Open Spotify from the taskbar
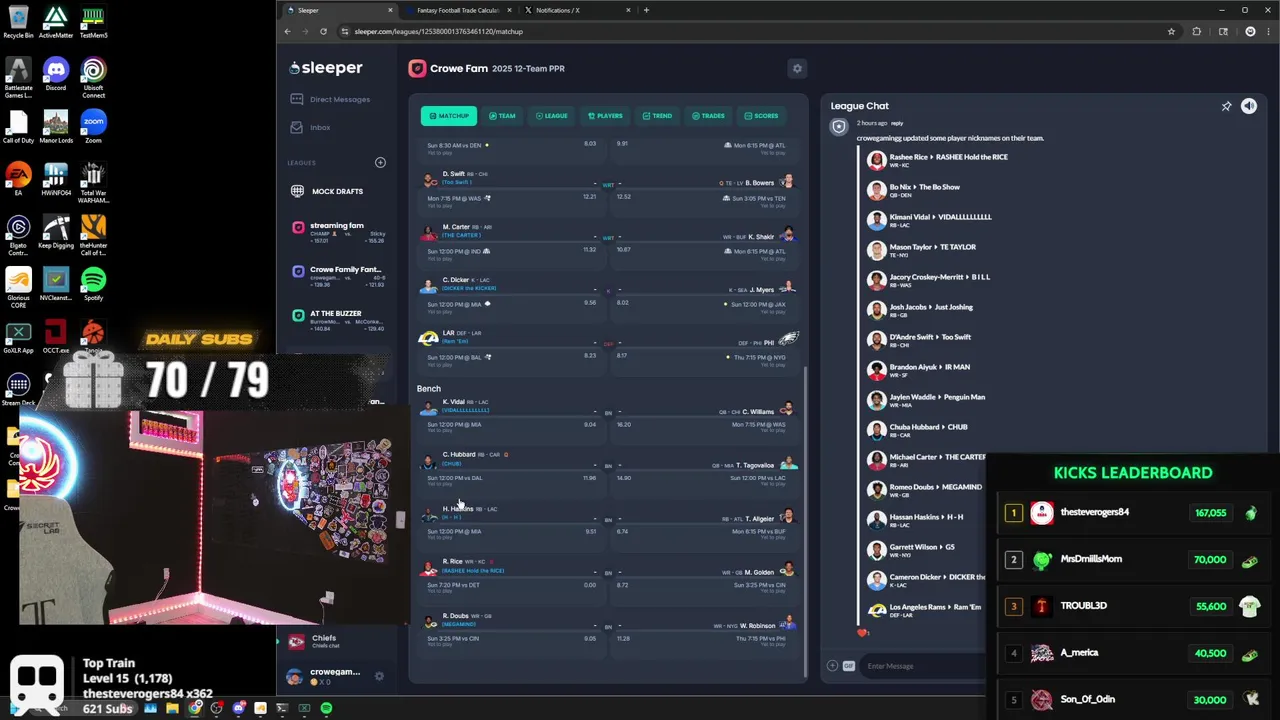This screenshot has width=1280, height=720. pos(326,708)
